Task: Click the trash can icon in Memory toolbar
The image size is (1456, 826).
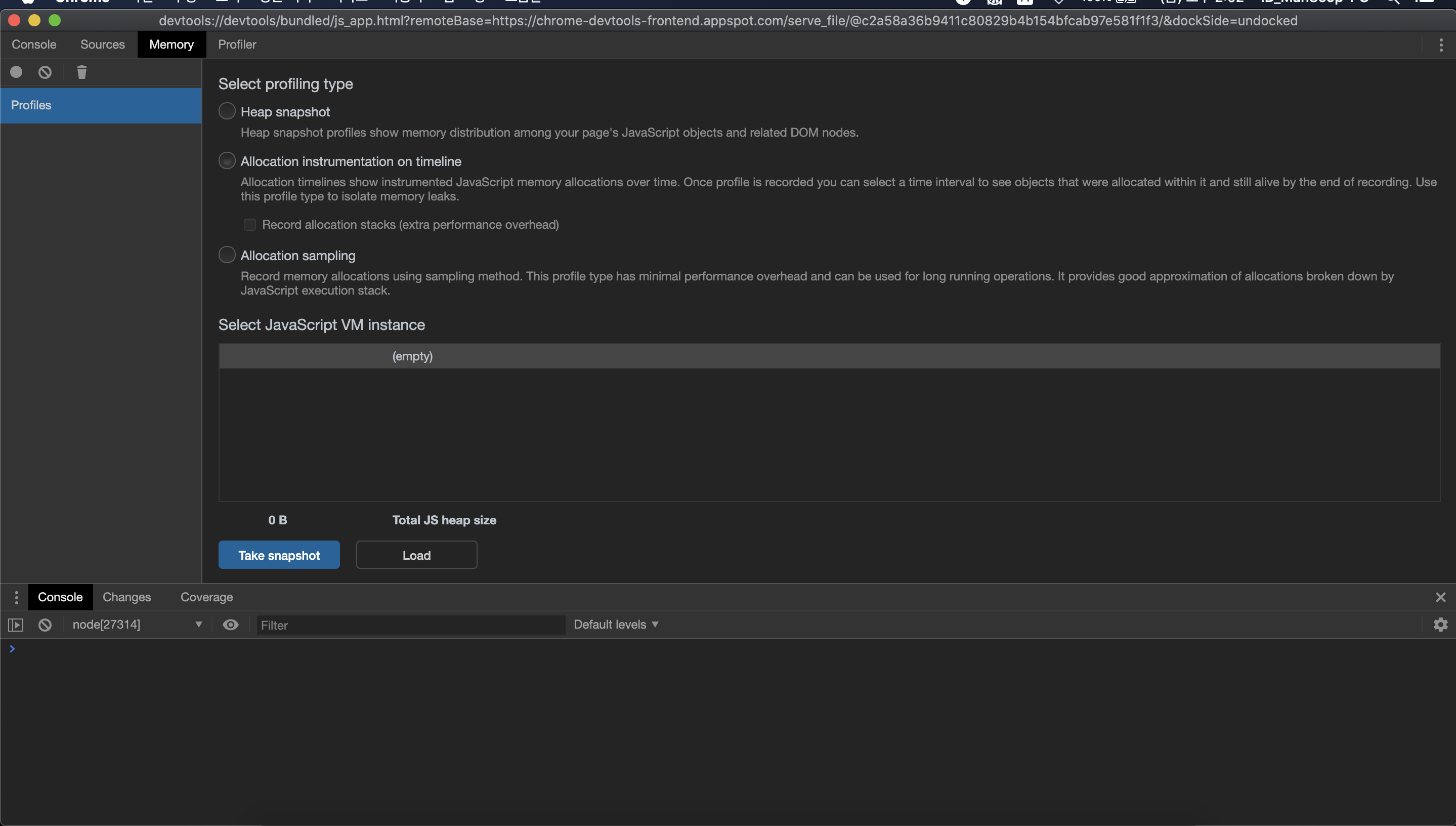Action: (81, 72)
